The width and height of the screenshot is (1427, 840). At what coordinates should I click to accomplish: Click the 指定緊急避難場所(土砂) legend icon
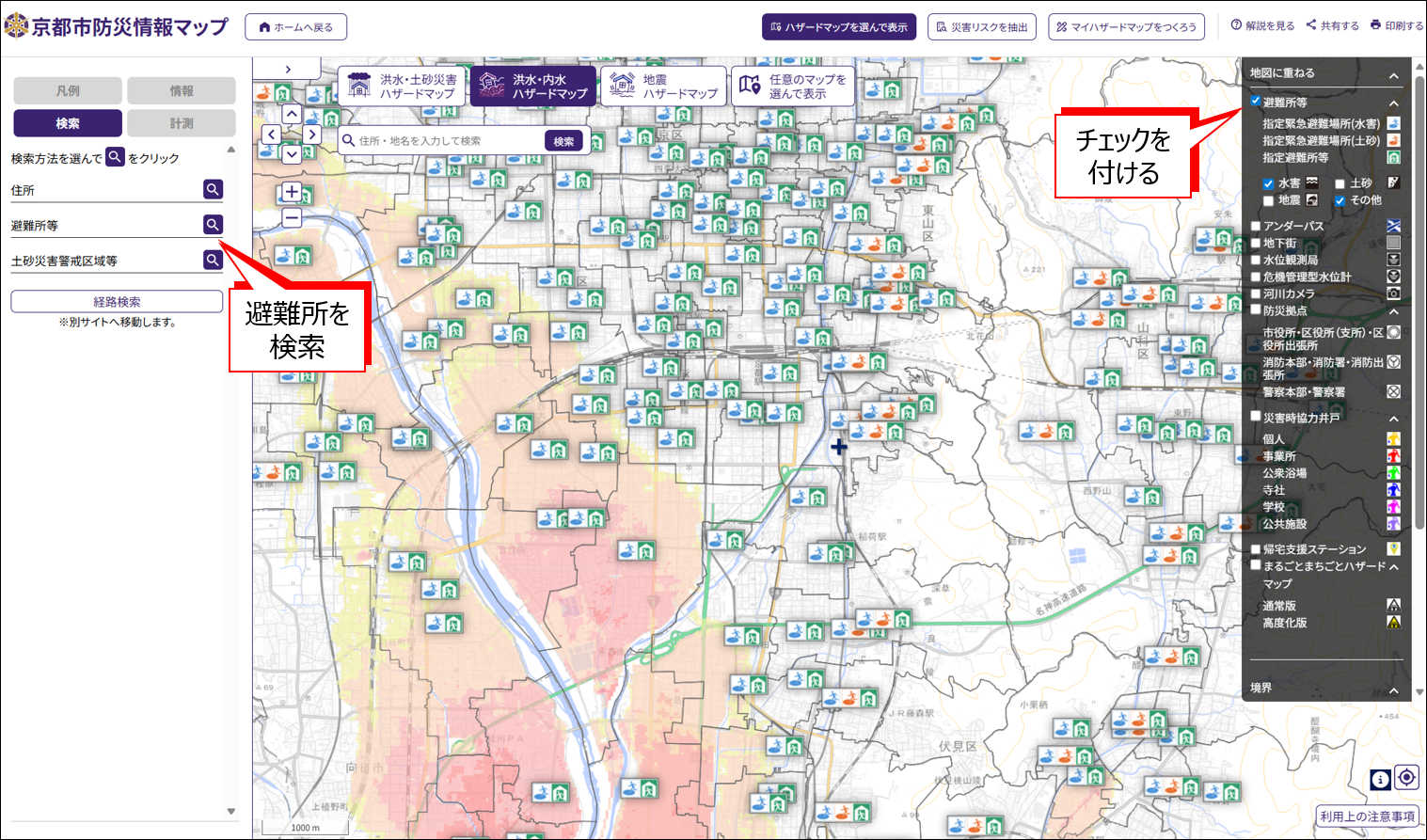tap(1393, 140)
